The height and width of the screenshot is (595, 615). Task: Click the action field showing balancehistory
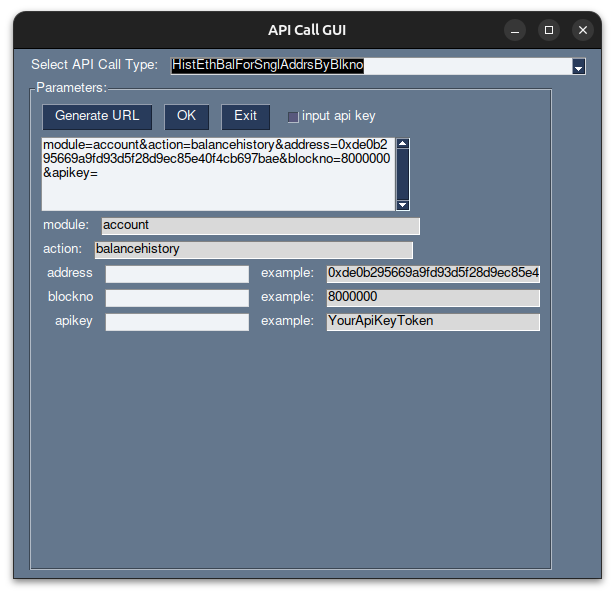click(x=253, y=250)
